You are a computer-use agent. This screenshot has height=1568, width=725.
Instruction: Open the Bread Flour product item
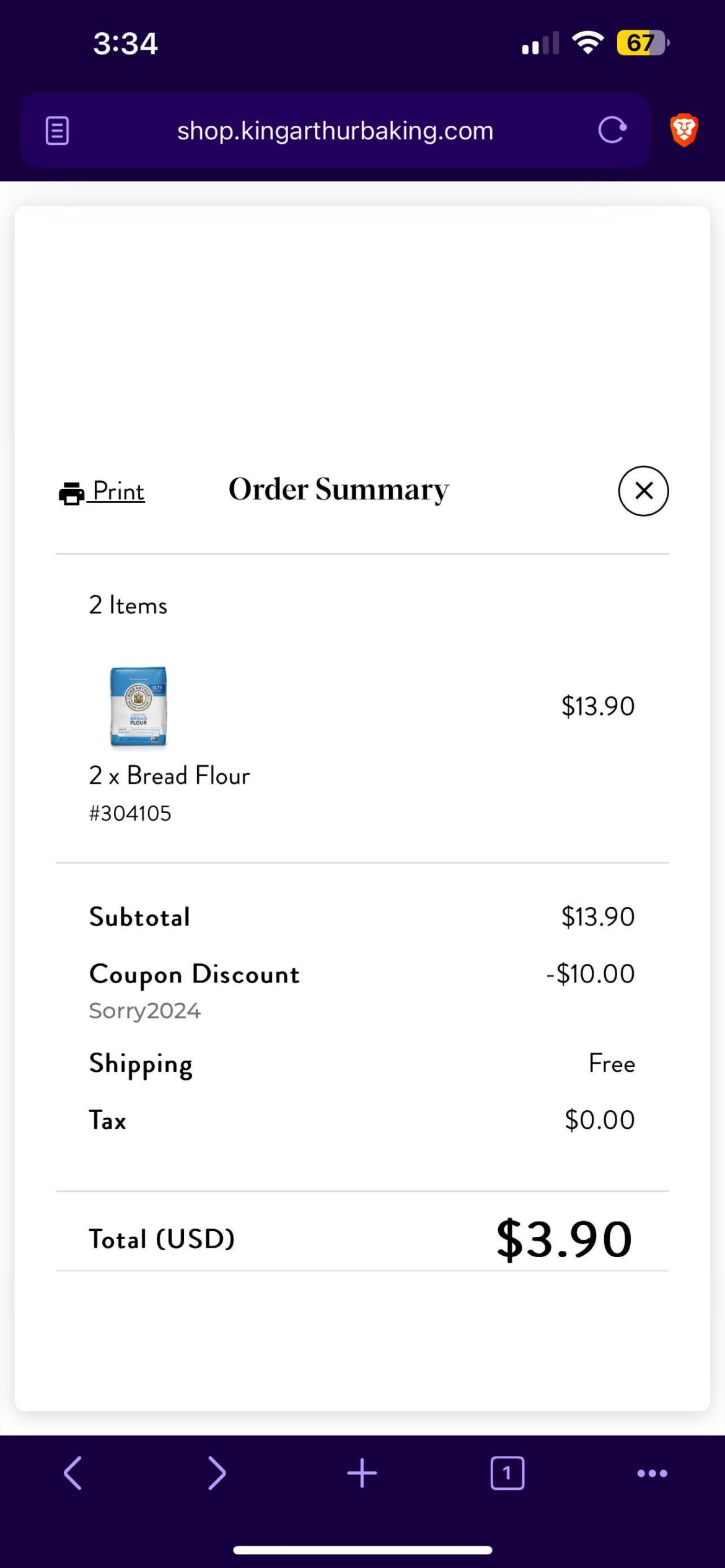tap(169, 775)
